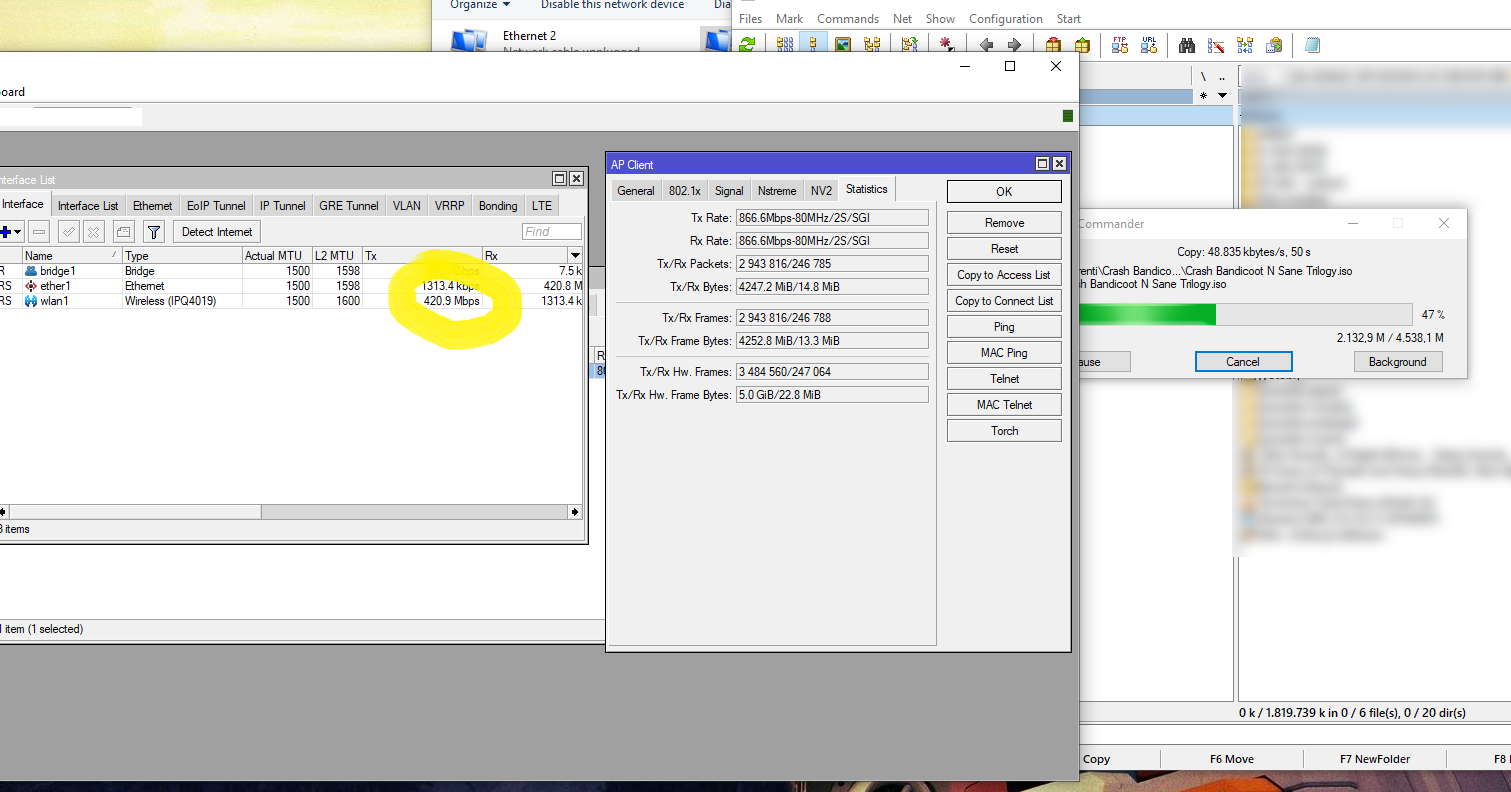Screen dimensions: 1511x792
Task: Click the wlan1 Tx value 420.9 Mbps
Action: (x=452, y=301)
